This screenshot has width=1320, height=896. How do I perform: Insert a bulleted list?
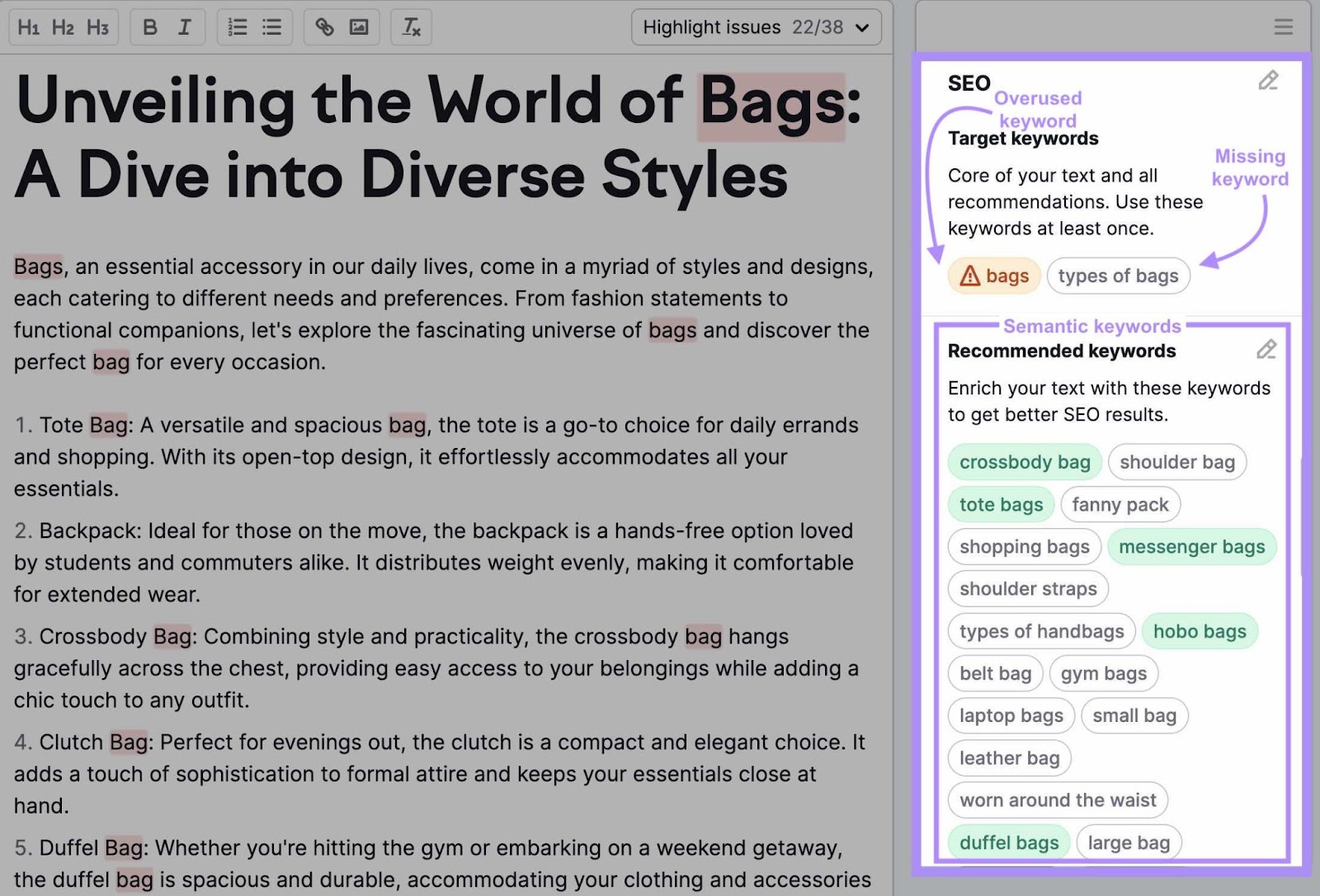click(x=272, y=27)
